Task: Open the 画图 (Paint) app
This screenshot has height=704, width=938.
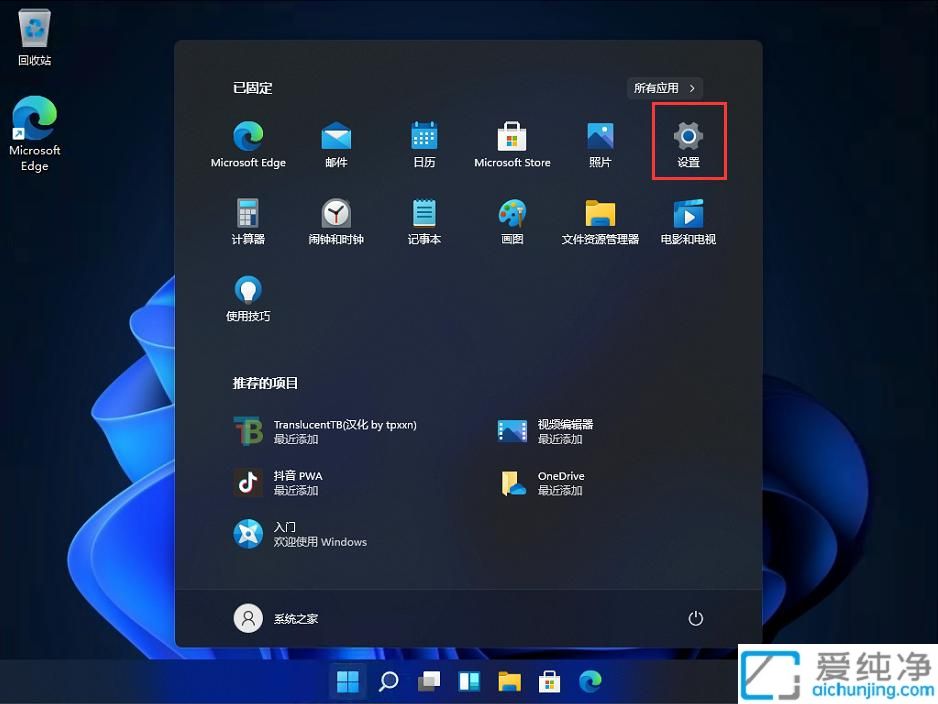Action: tap(511, 220)
